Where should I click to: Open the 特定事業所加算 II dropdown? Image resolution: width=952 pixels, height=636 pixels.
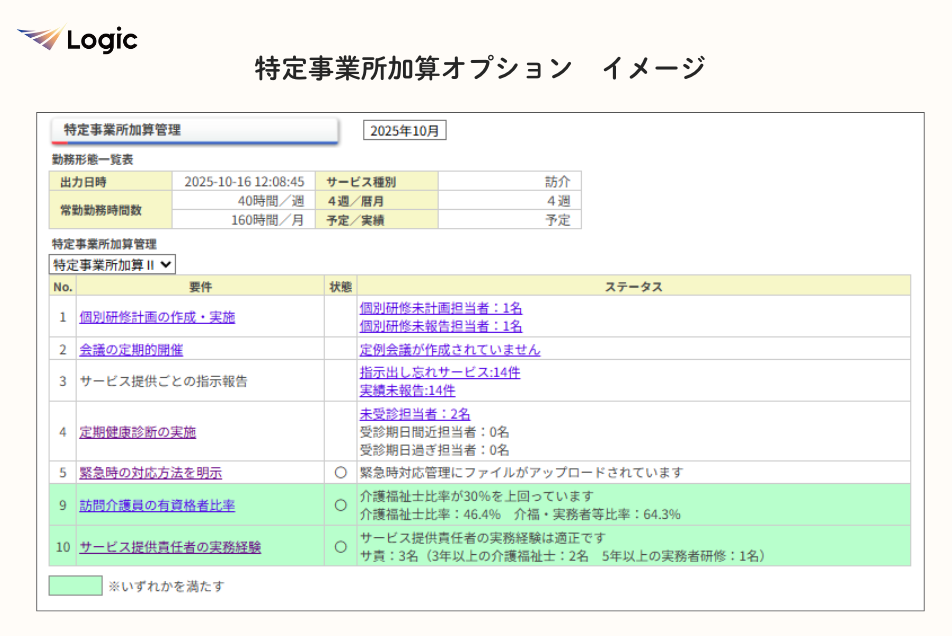coord(112,265)
